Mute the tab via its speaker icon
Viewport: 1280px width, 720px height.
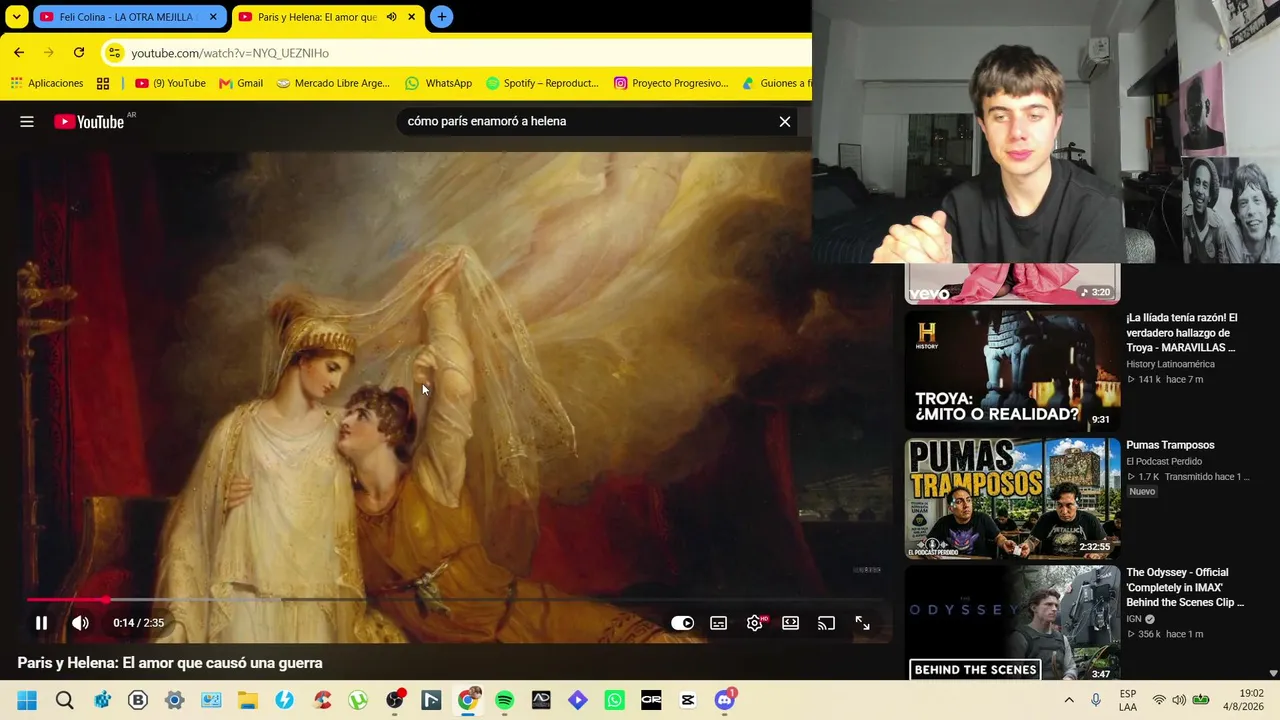coord(391,17)
